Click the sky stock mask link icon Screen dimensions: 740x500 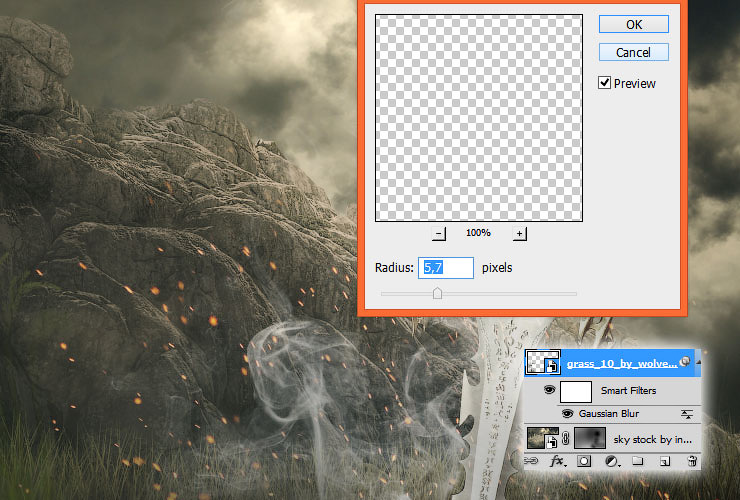pos(566,439)
